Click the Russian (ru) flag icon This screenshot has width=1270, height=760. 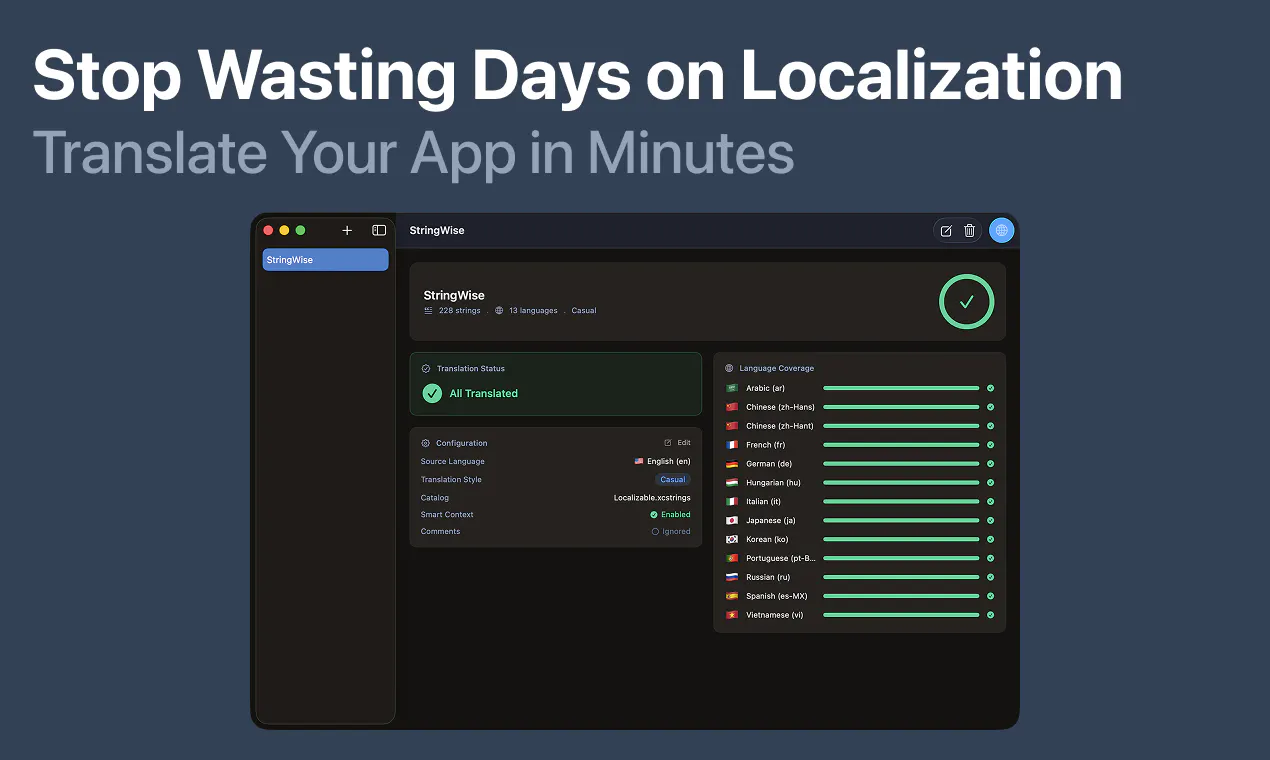pos(731,577)
